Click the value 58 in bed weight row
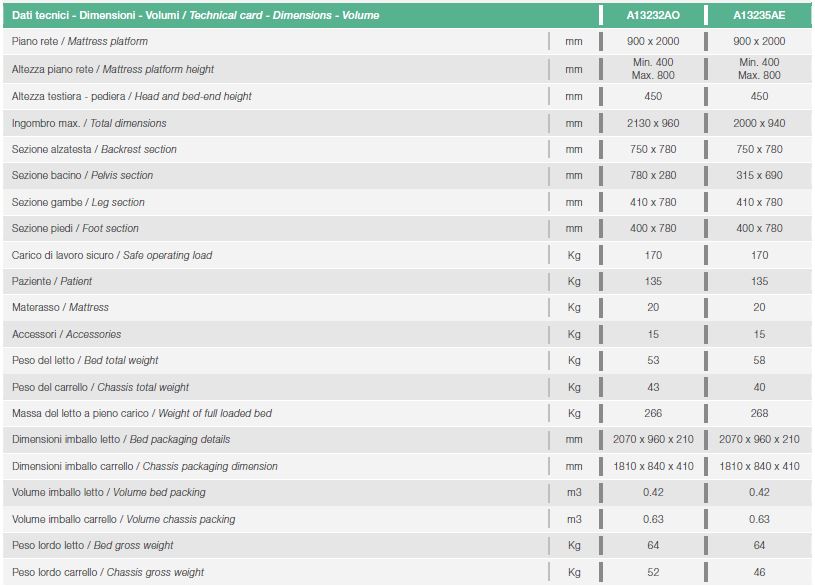 pos(759,360)
